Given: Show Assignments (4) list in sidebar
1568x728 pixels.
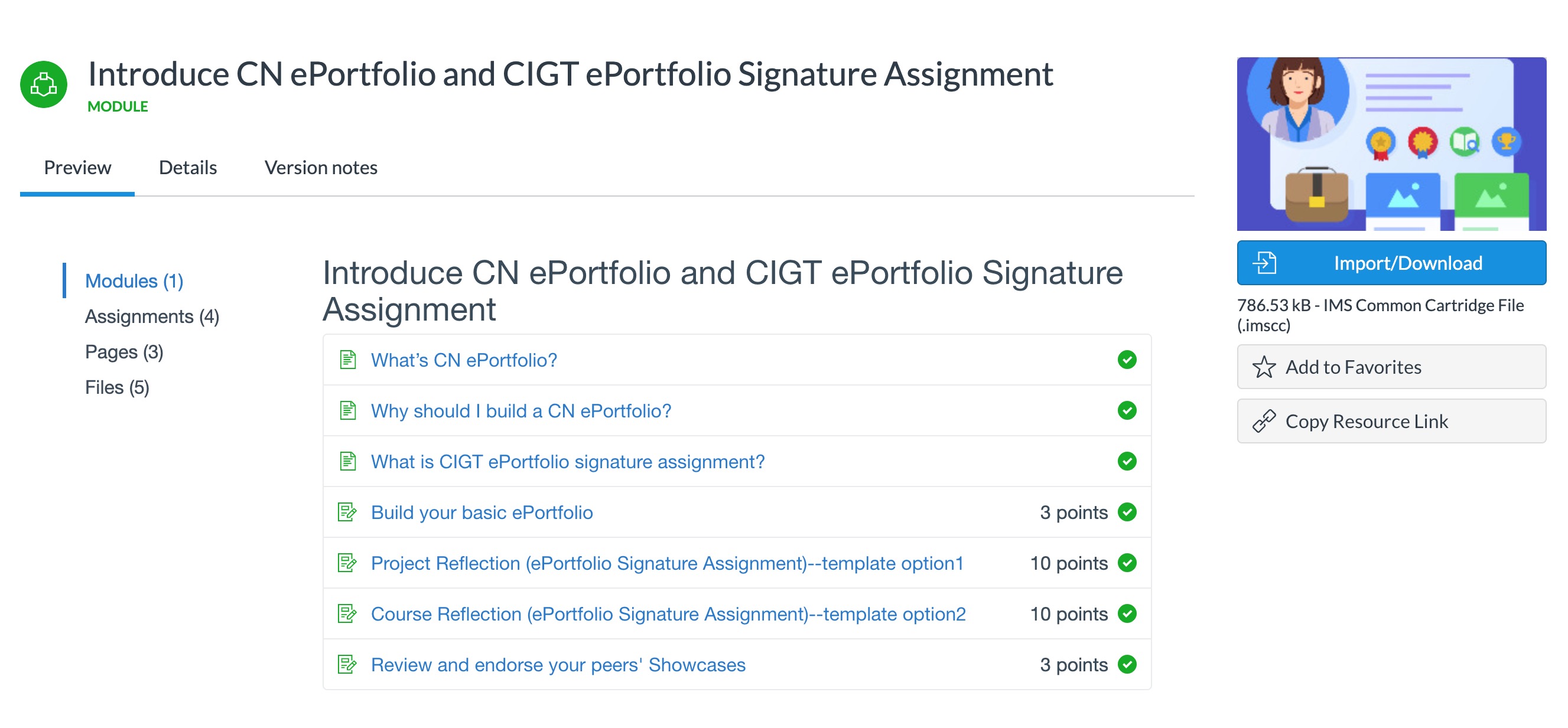Looking at the screenshot, I should (x=152, y=316).
